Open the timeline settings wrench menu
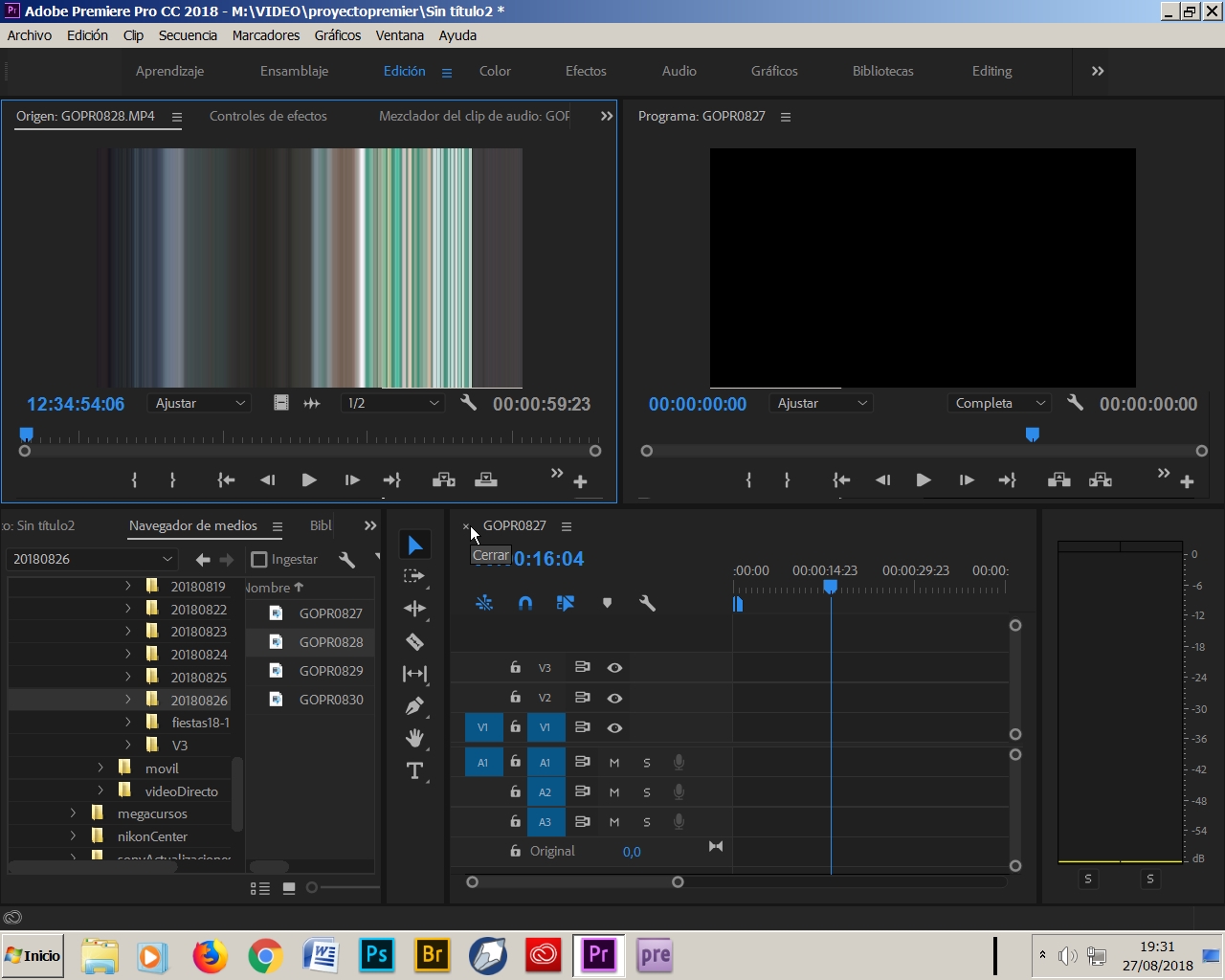 (x=649, y=603)
